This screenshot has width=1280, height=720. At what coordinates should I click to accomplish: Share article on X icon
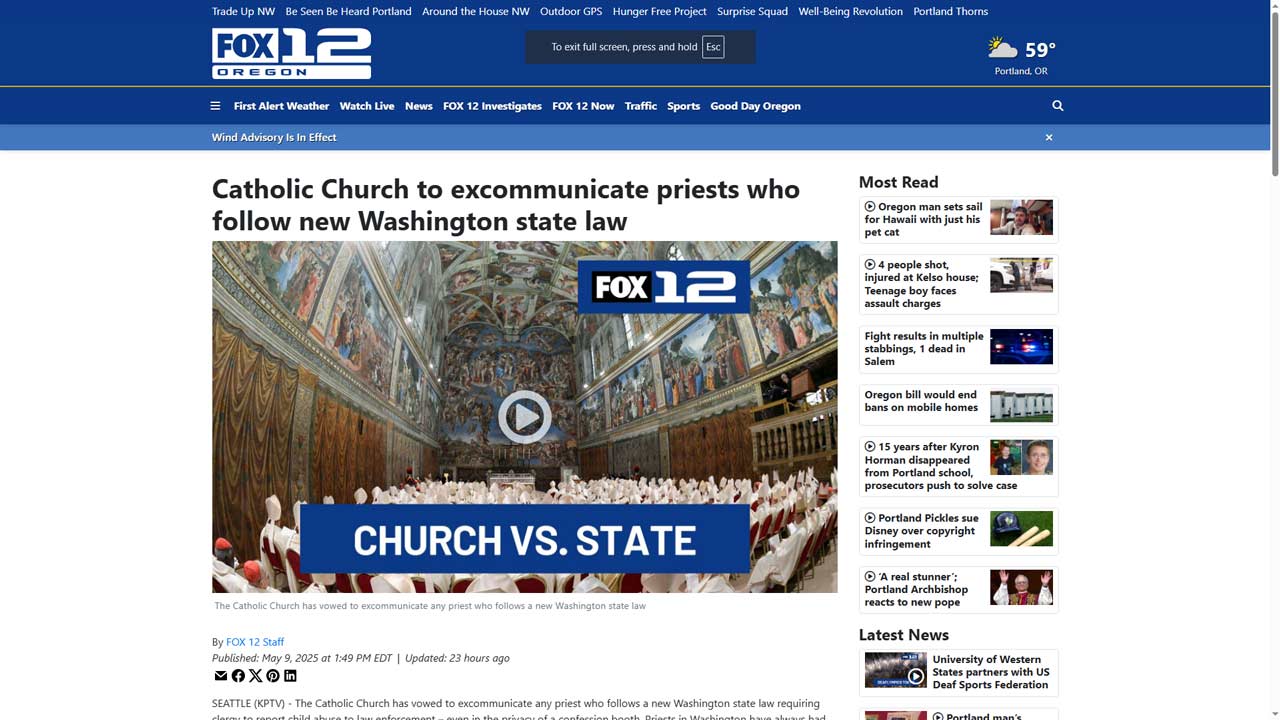255,676
